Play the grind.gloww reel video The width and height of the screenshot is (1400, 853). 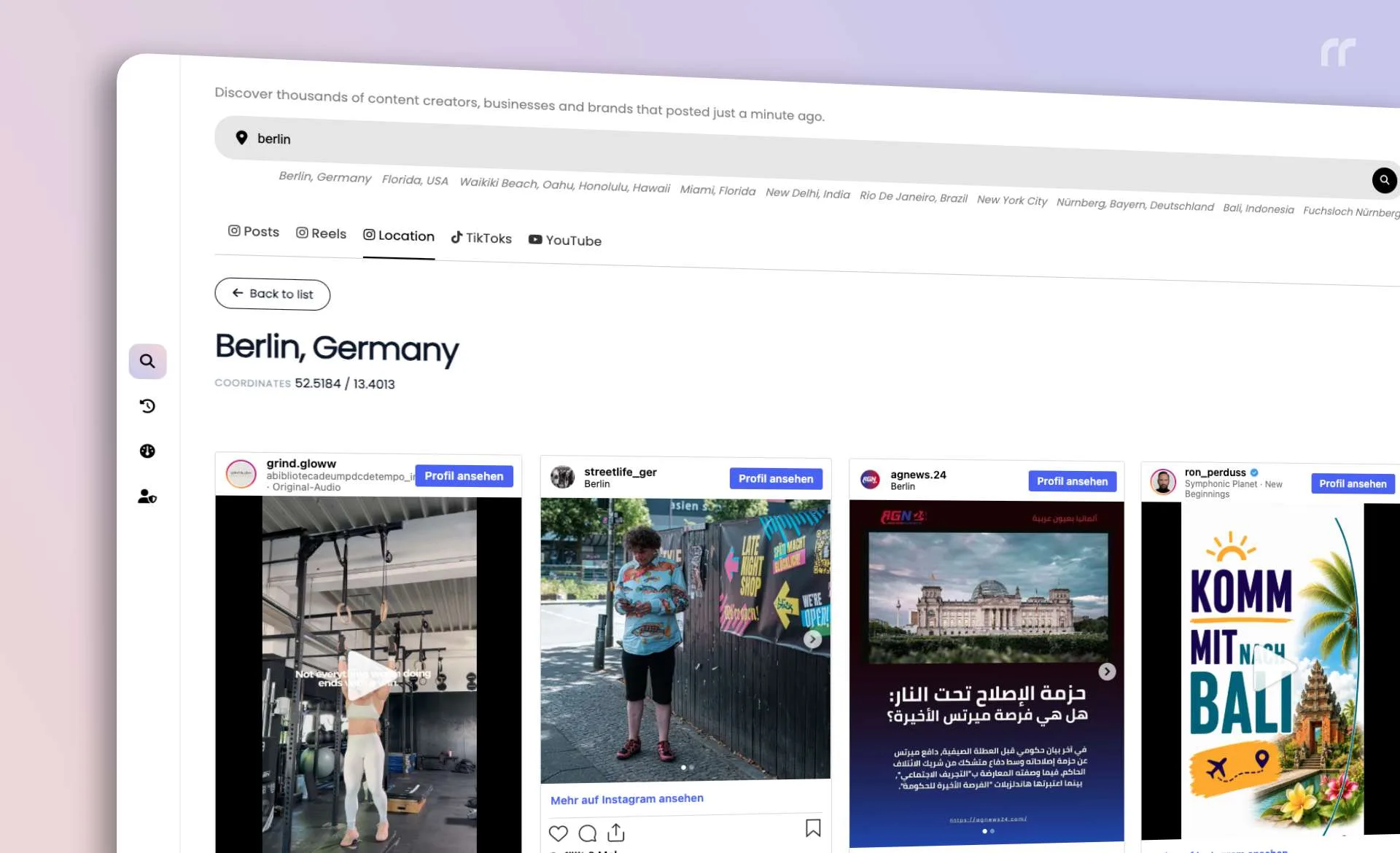point(368,674)
